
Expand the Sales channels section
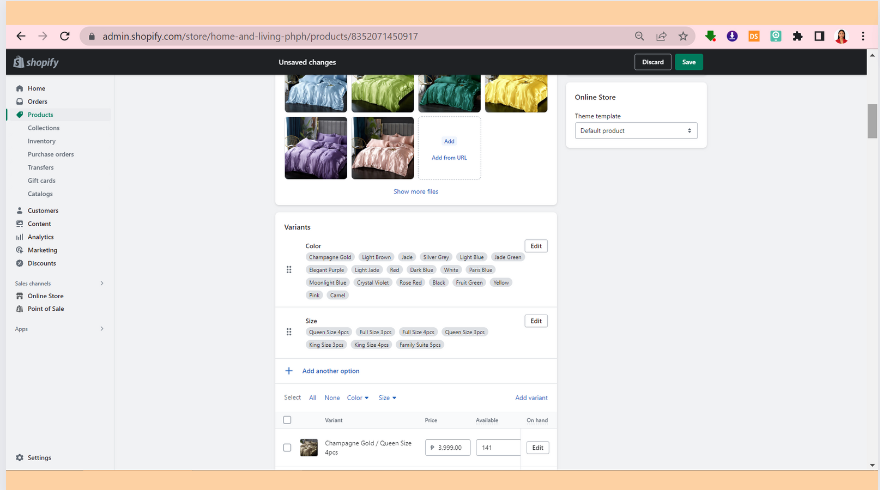(102, 283)
